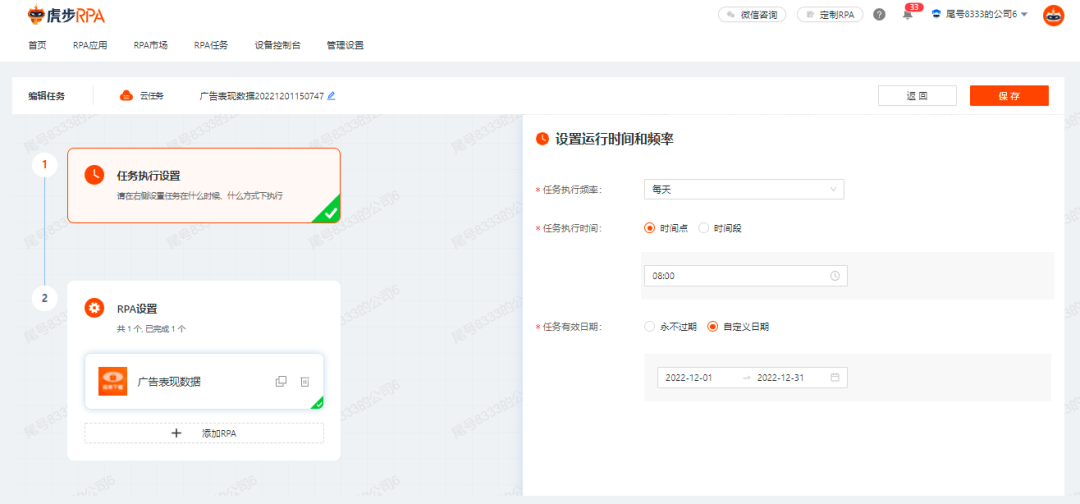Click the 添加RPA button
Viewport: 1080px width, 504px height.
point(204,433)
